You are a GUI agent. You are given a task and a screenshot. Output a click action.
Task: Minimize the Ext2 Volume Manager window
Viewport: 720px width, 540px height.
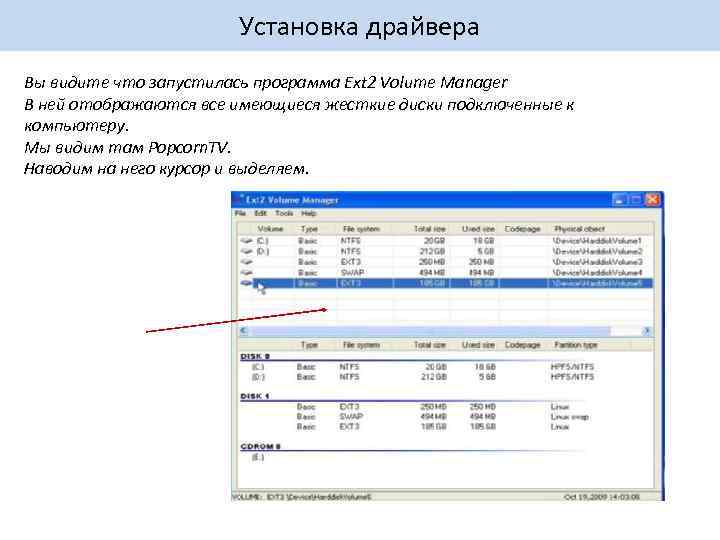pos(619,200)
